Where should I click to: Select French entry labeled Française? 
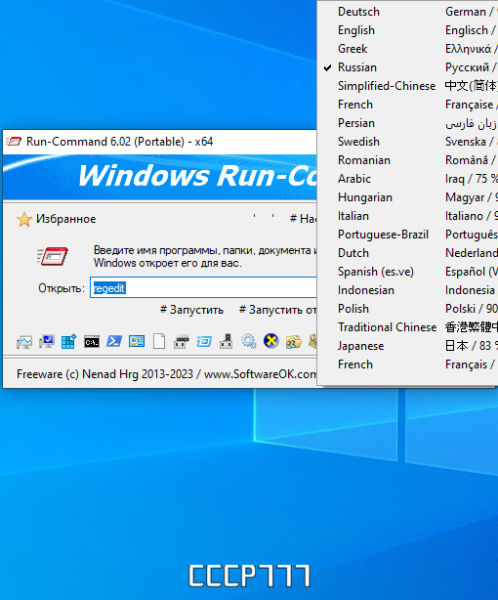click(x=407, y=104)
